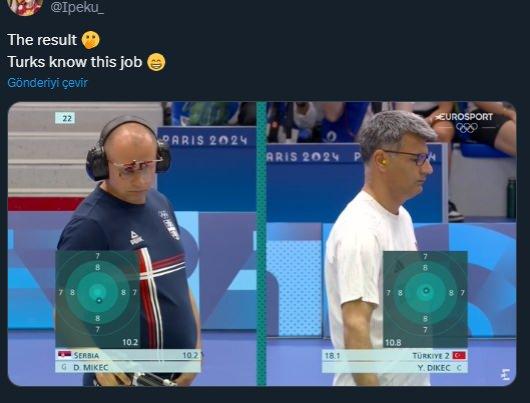Image resolution: width=530 pixels, height=403 pixels.
Task: Click the D. MIKEC name bar
Action: point(128,367)
